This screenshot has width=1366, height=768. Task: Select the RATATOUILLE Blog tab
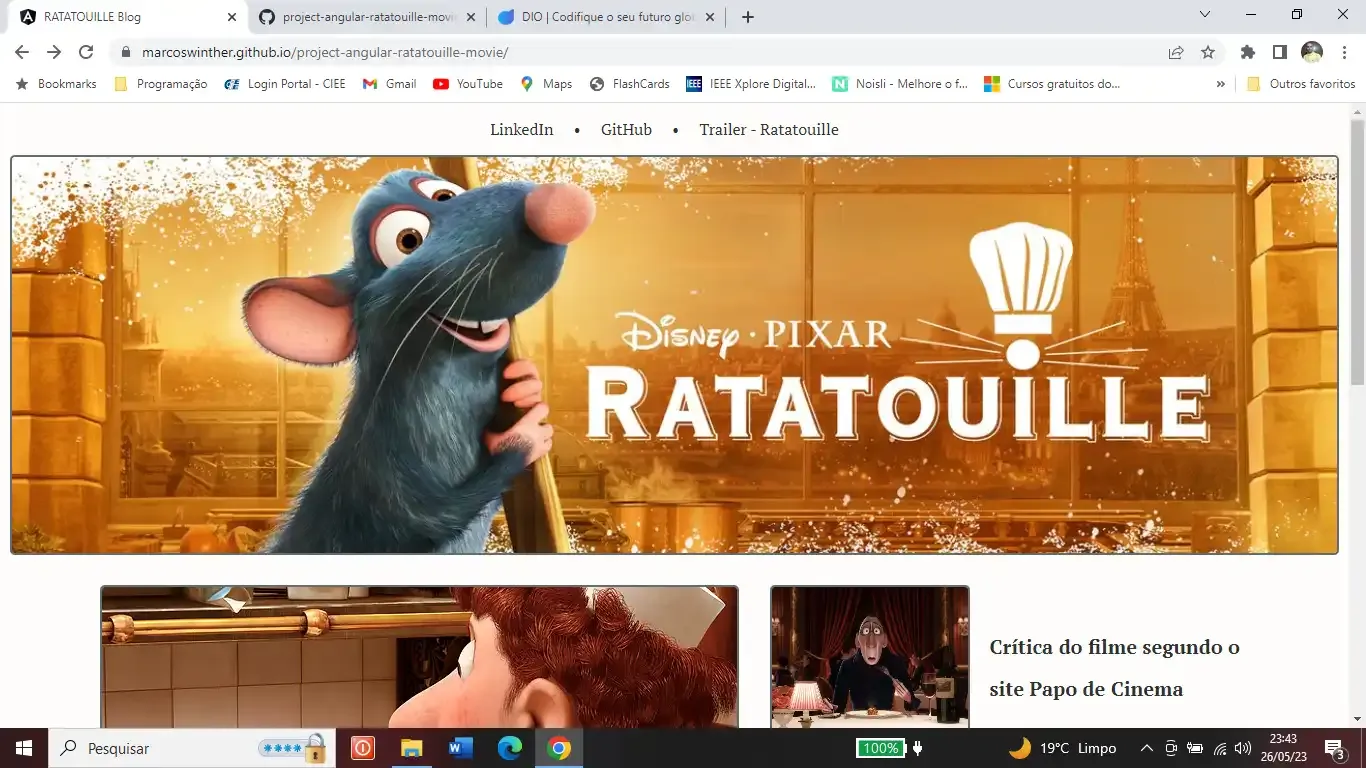127,17
